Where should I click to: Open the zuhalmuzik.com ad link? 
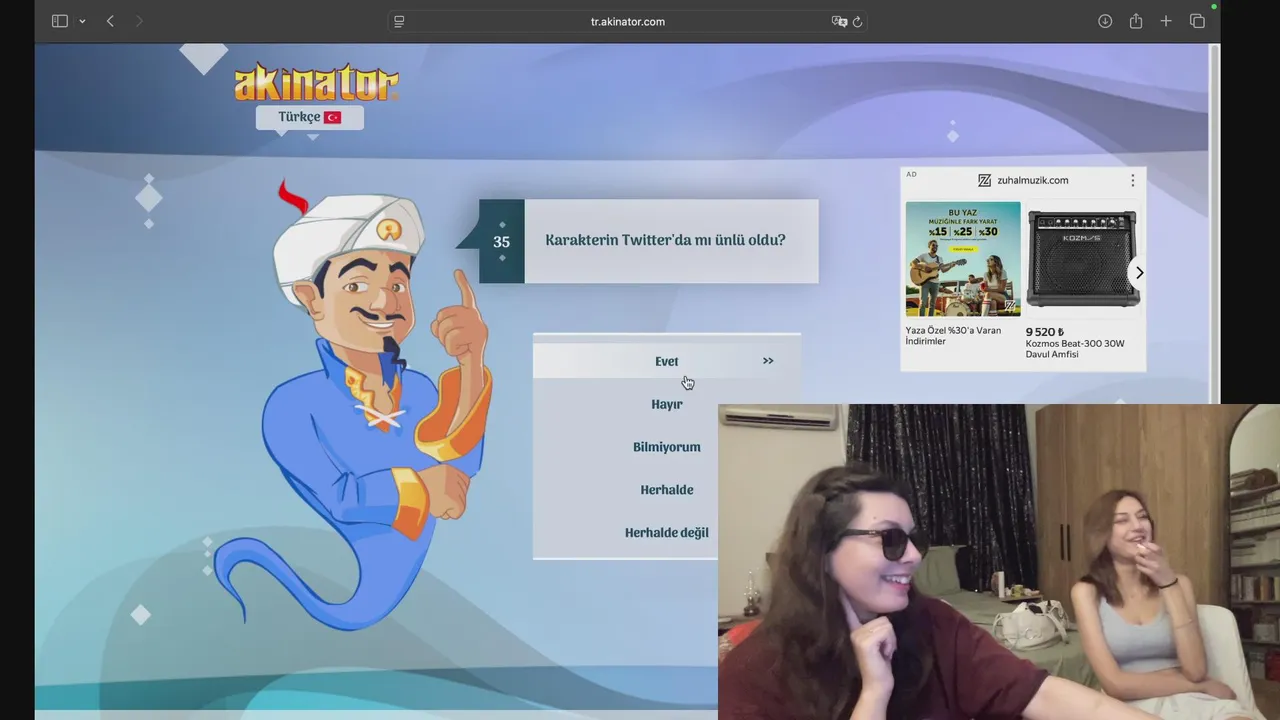1033,180
